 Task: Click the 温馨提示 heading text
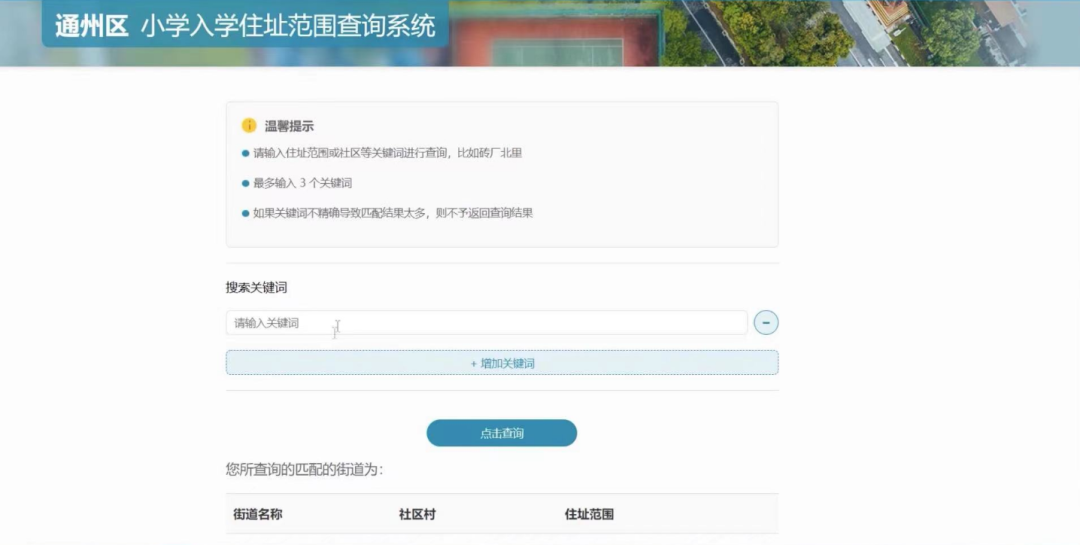click(x=289, y=126)
